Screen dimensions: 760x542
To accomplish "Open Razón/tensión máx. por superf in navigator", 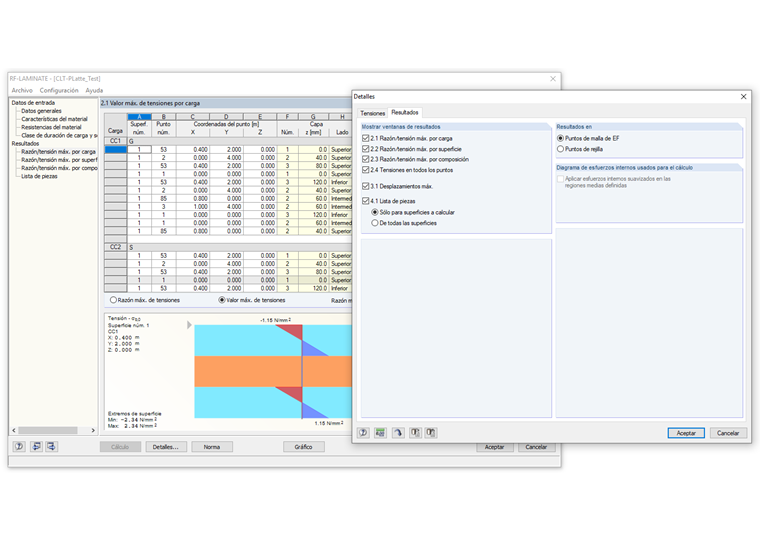I will (59, 160).
